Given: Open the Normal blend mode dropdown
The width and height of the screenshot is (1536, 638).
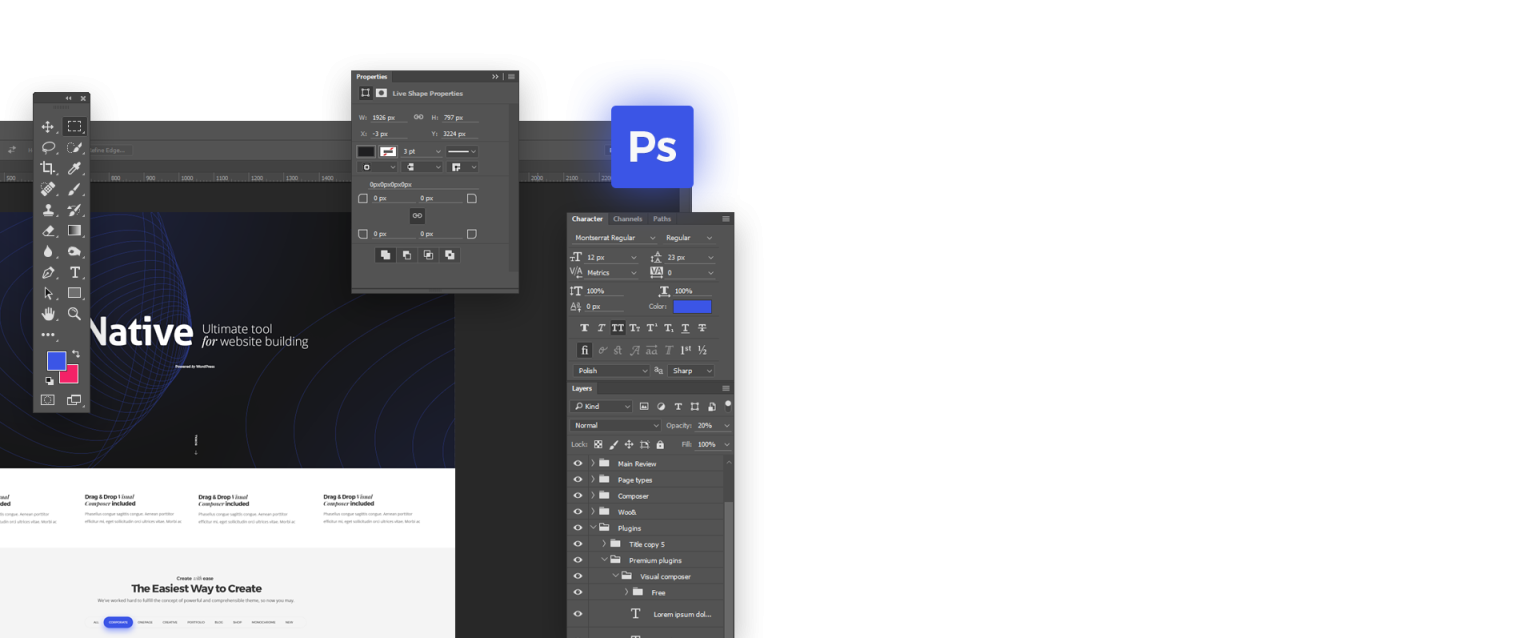Looking at the screenshot, I should [615, 426].
